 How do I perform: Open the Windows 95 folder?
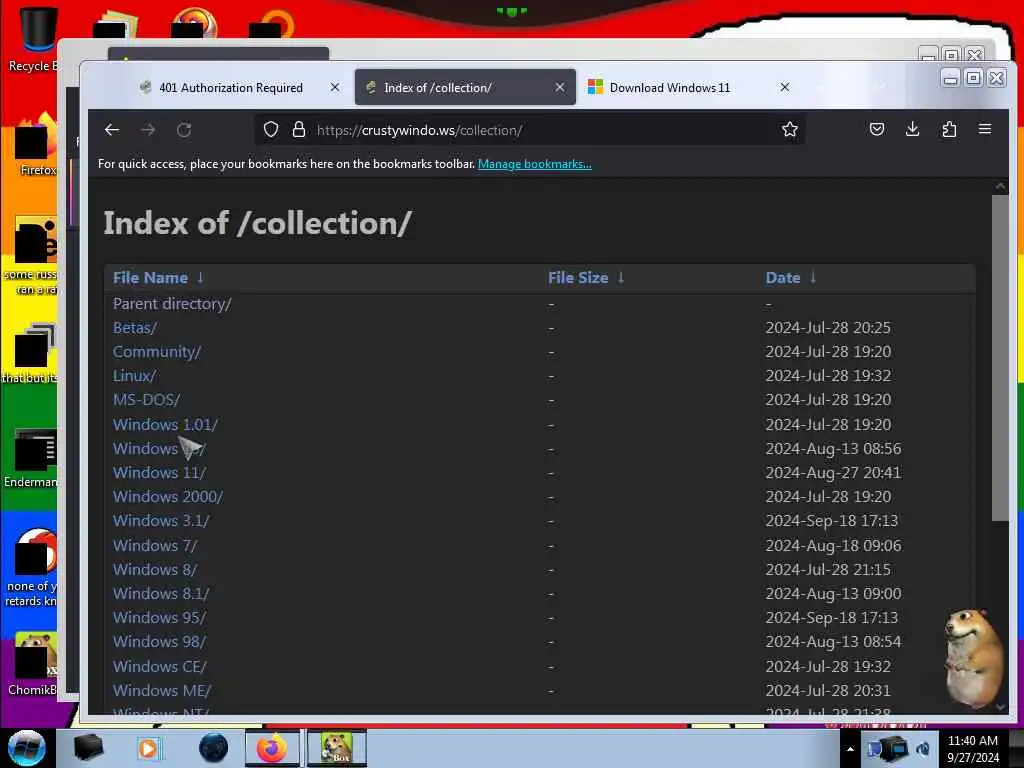click(x=159, y=618)
